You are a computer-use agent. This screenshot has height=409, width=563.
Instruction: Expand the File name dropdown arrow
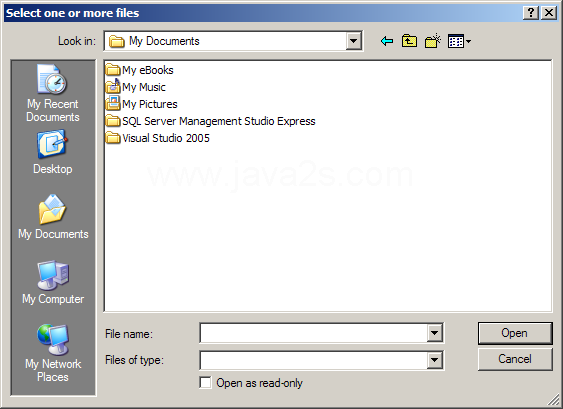pos(434,333)
